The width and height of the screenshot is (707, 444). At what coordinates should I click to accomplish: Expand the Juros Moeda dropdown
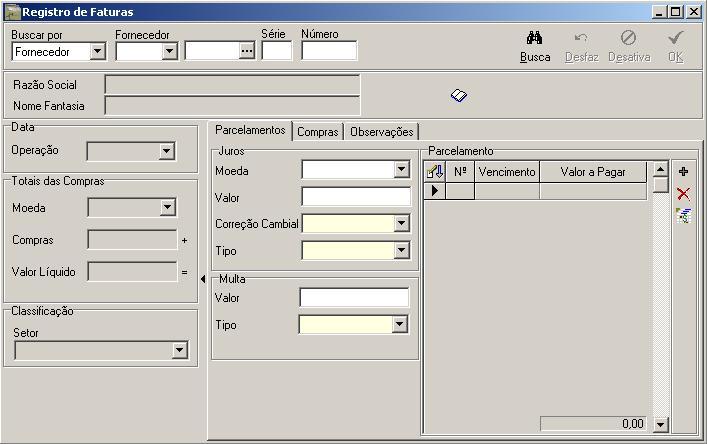click(x=401, y=170)
